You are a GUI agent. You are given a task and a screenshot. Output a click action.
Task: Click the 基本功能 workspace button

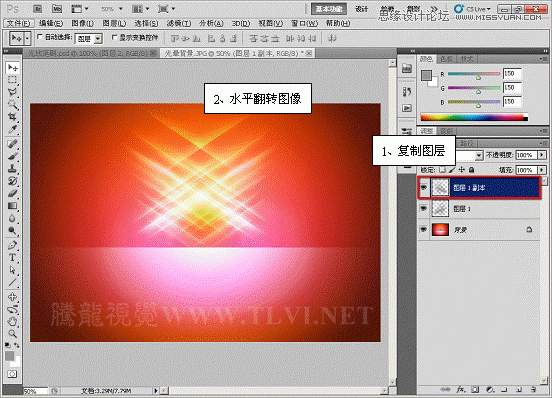329,9
